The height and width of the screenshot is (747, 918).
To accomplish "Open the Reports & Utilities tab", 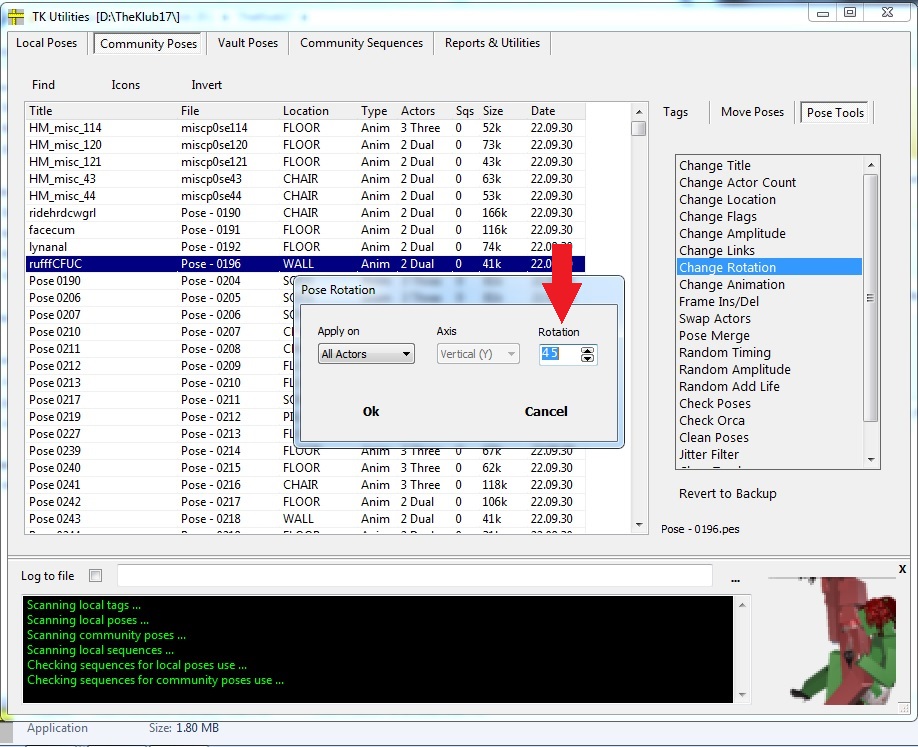I will pyautogui.click(x=492, y=43).
